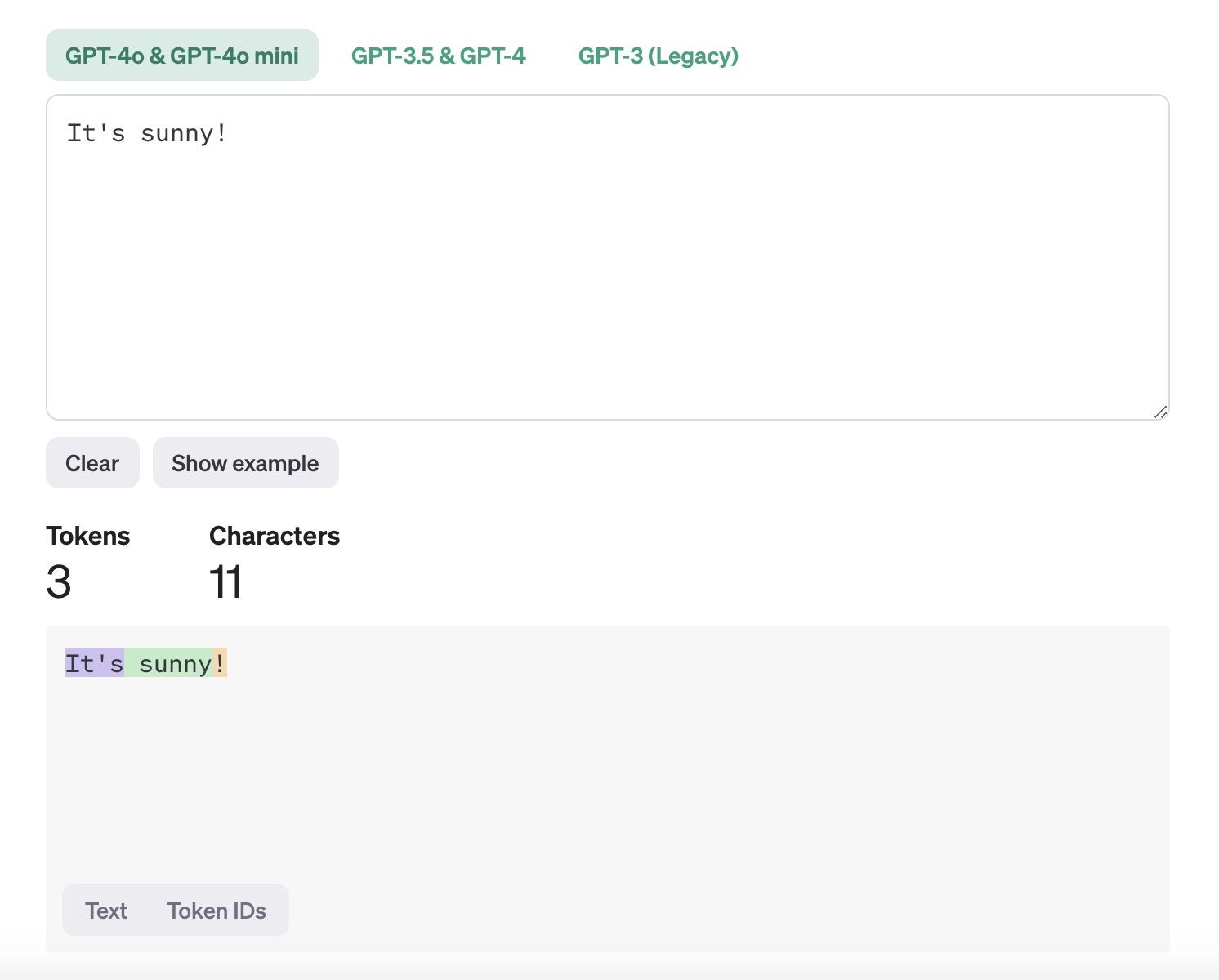1219x980 pixels.
Task: Click the word "It's" in the input box
Action: pos(96,133)
